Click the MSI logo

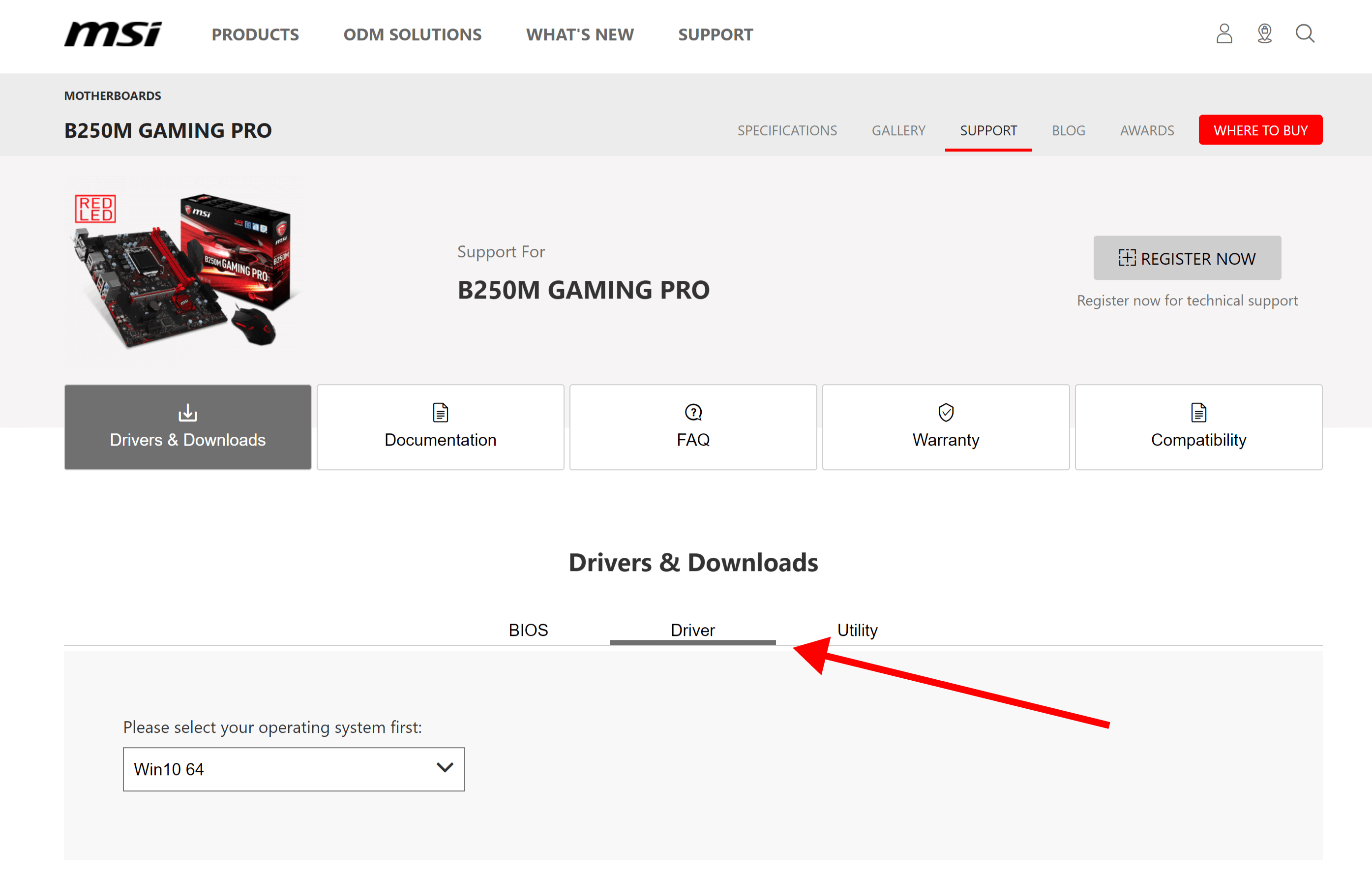(113, 34)
